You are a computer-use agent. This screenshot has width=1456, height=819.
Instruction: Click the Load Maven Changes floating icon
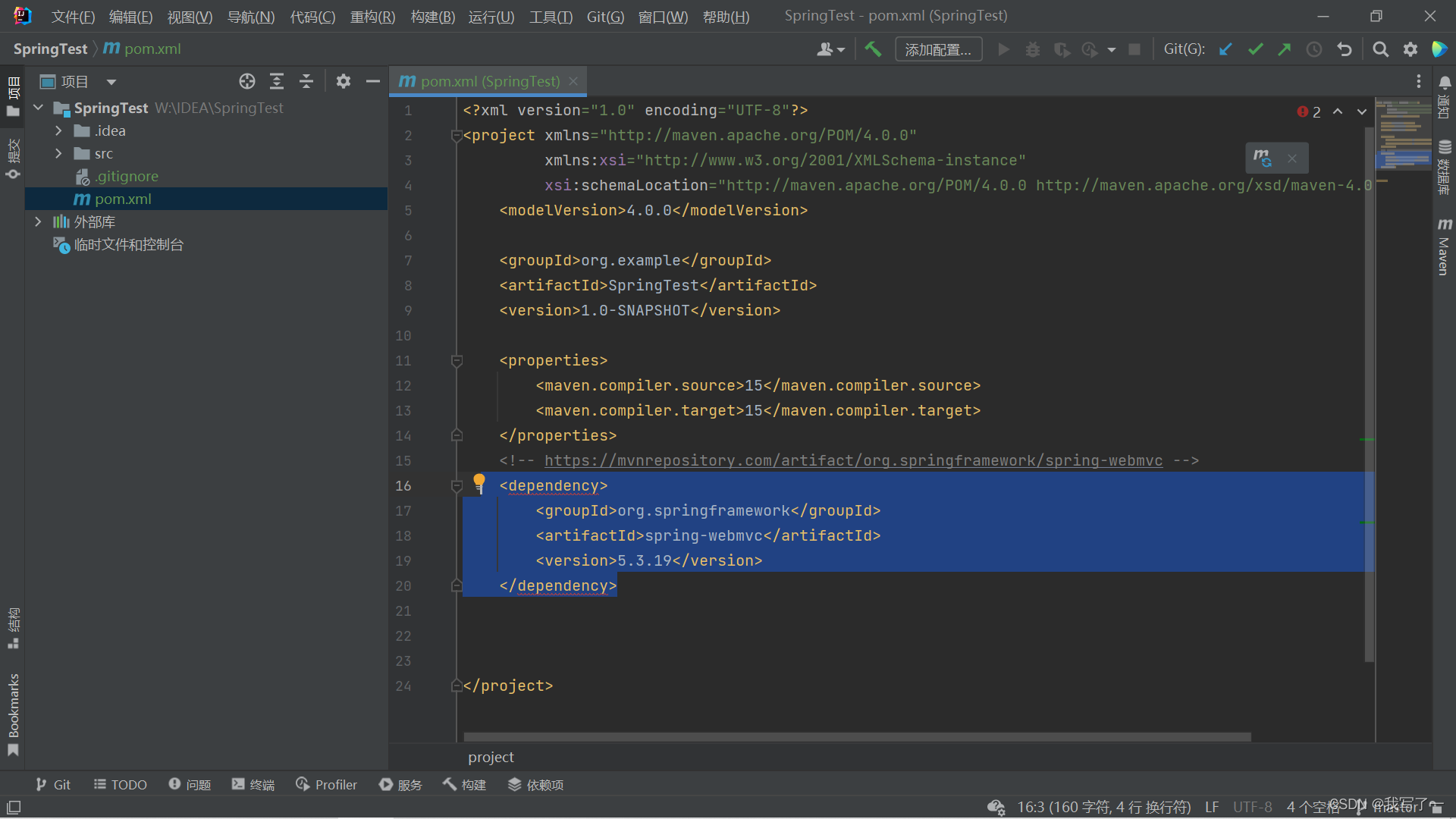[x=1262, y=158]
